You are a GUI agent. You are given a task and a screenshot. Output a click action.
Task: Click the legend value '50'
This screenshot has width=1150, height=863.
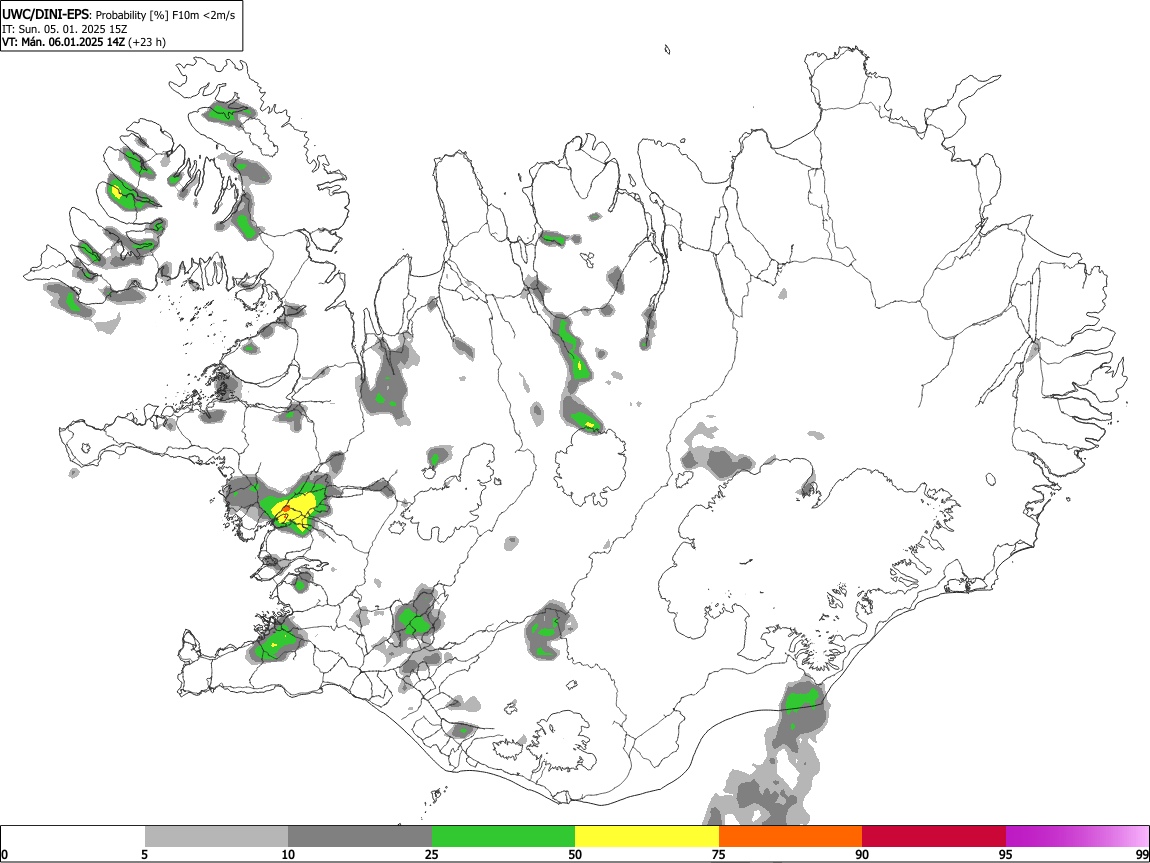click(575, 854)
